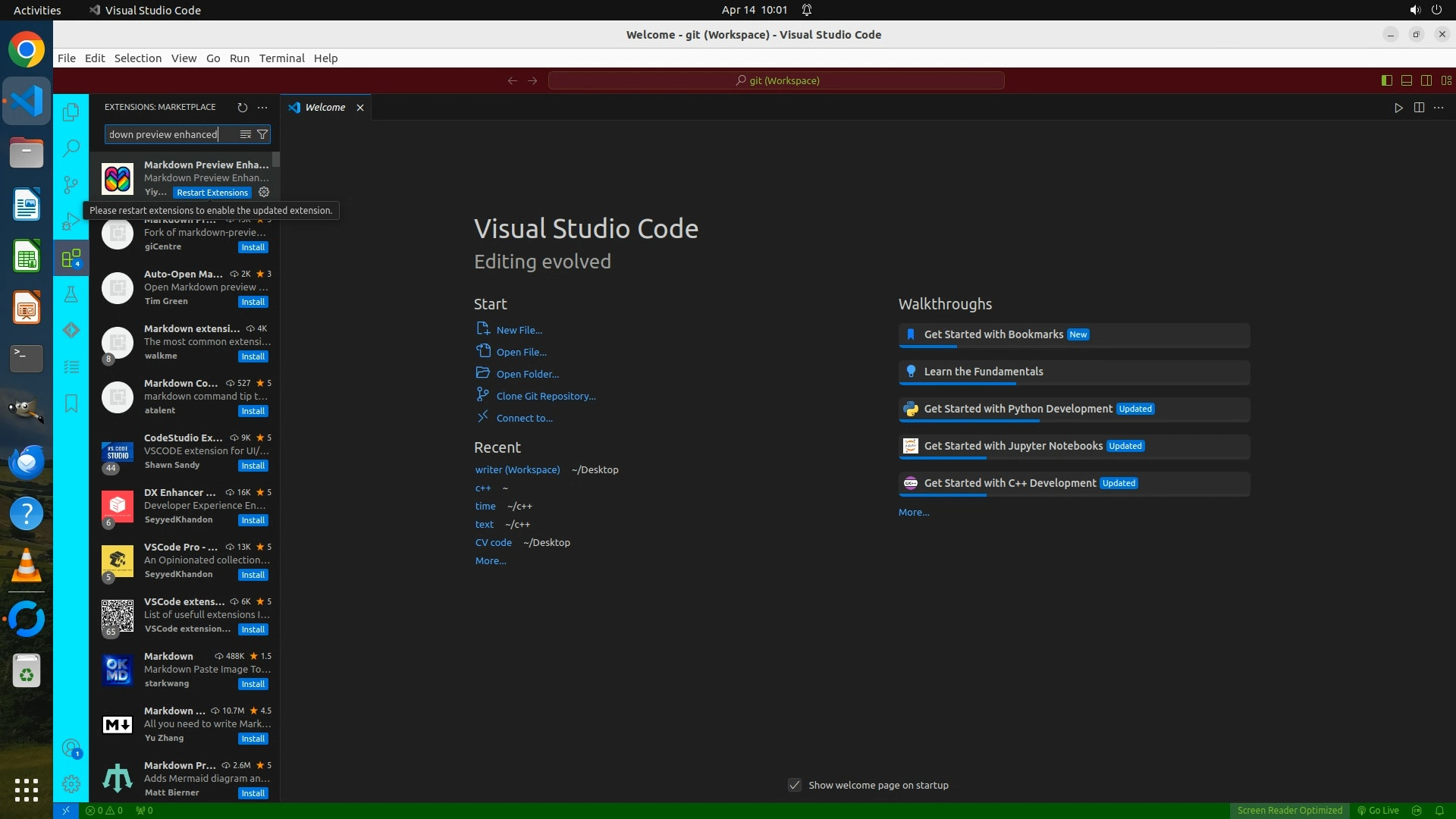Refresh the extensions marketplace list
The width and height of the screenshot is (1456, 819).
click(242, 108)
